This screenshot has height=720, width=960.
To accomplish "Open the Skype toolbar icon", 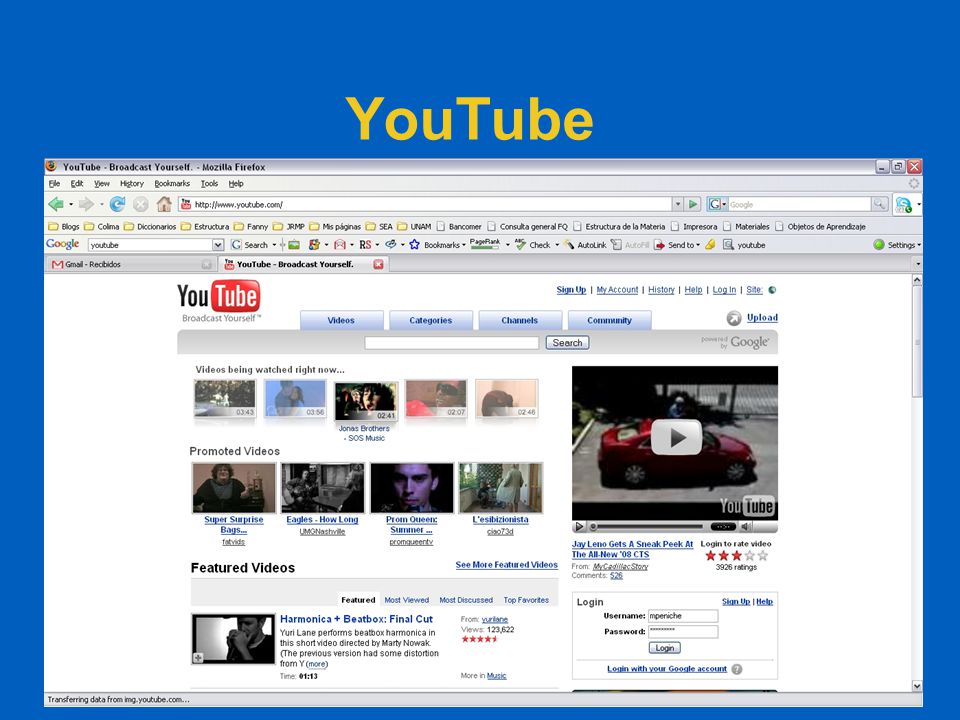I will (904, 204).
